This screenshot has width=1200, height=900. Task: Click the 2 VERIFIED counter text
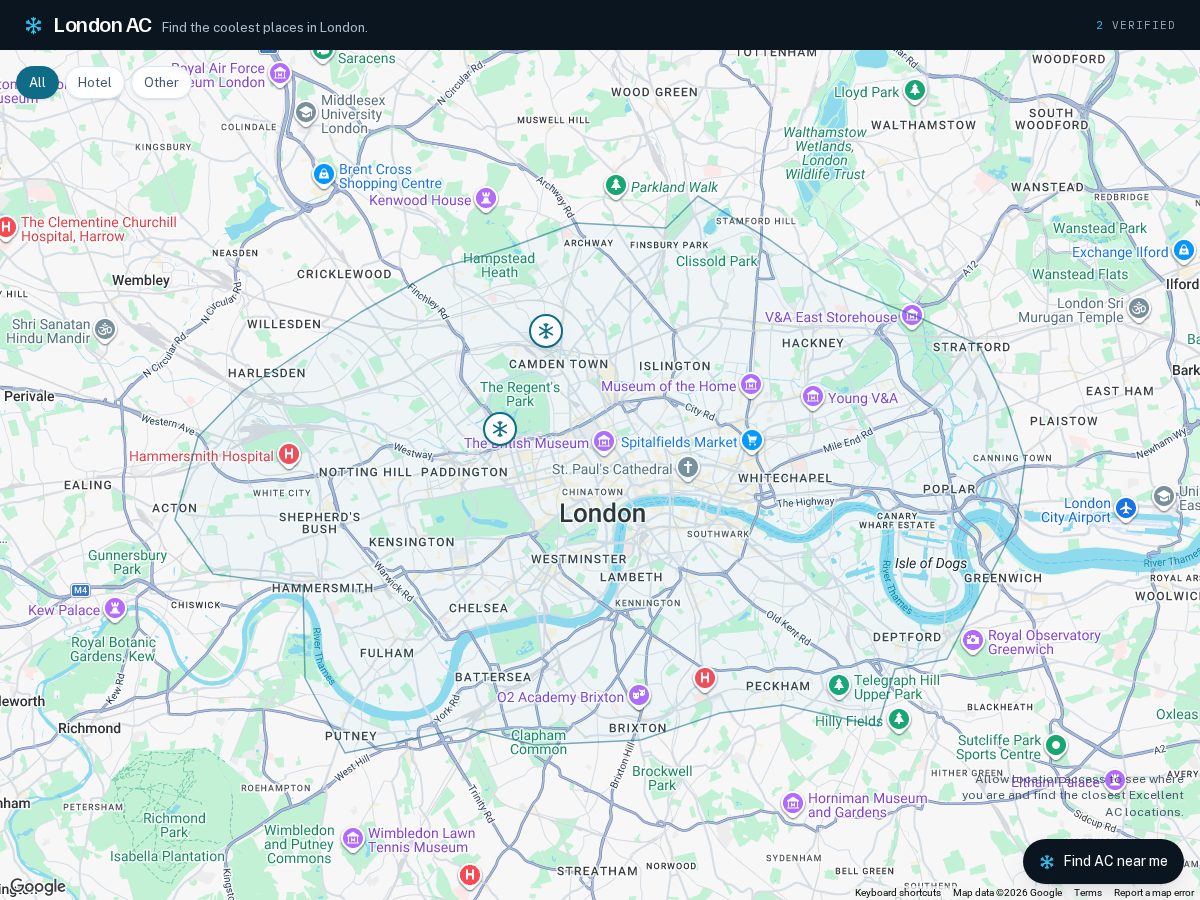click(x=1135, y=25)
